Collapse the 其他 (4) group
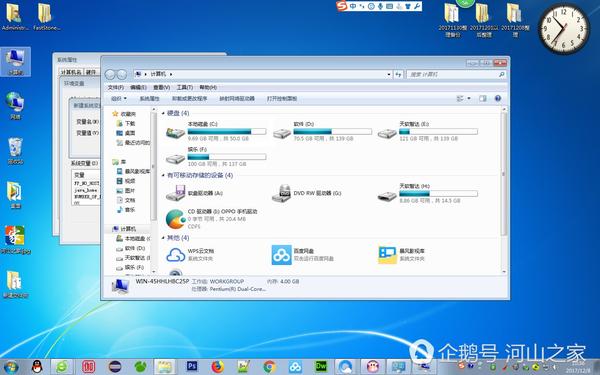 click(163, 238)
